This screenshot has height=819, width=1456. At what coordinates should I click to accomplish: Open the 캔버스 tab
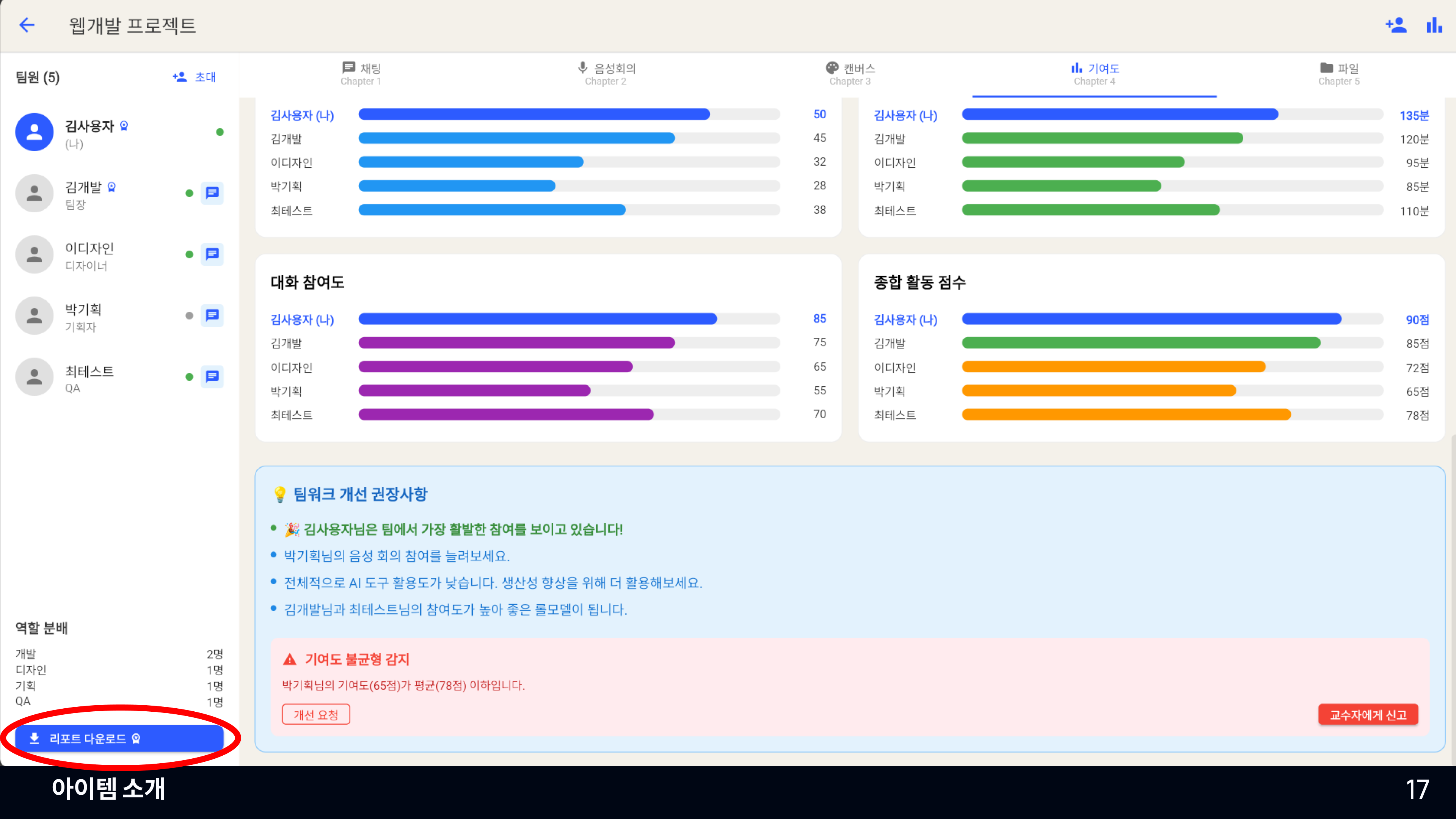coord(850,74)
